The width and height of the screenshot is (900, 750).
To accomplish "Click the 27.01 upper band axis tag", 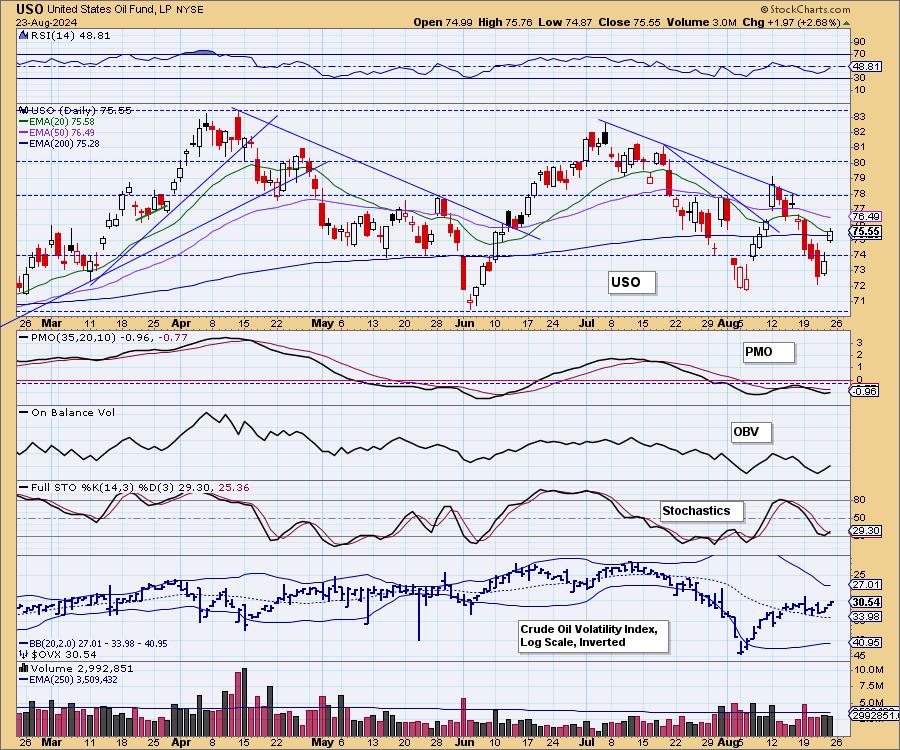I will [866, 585].
